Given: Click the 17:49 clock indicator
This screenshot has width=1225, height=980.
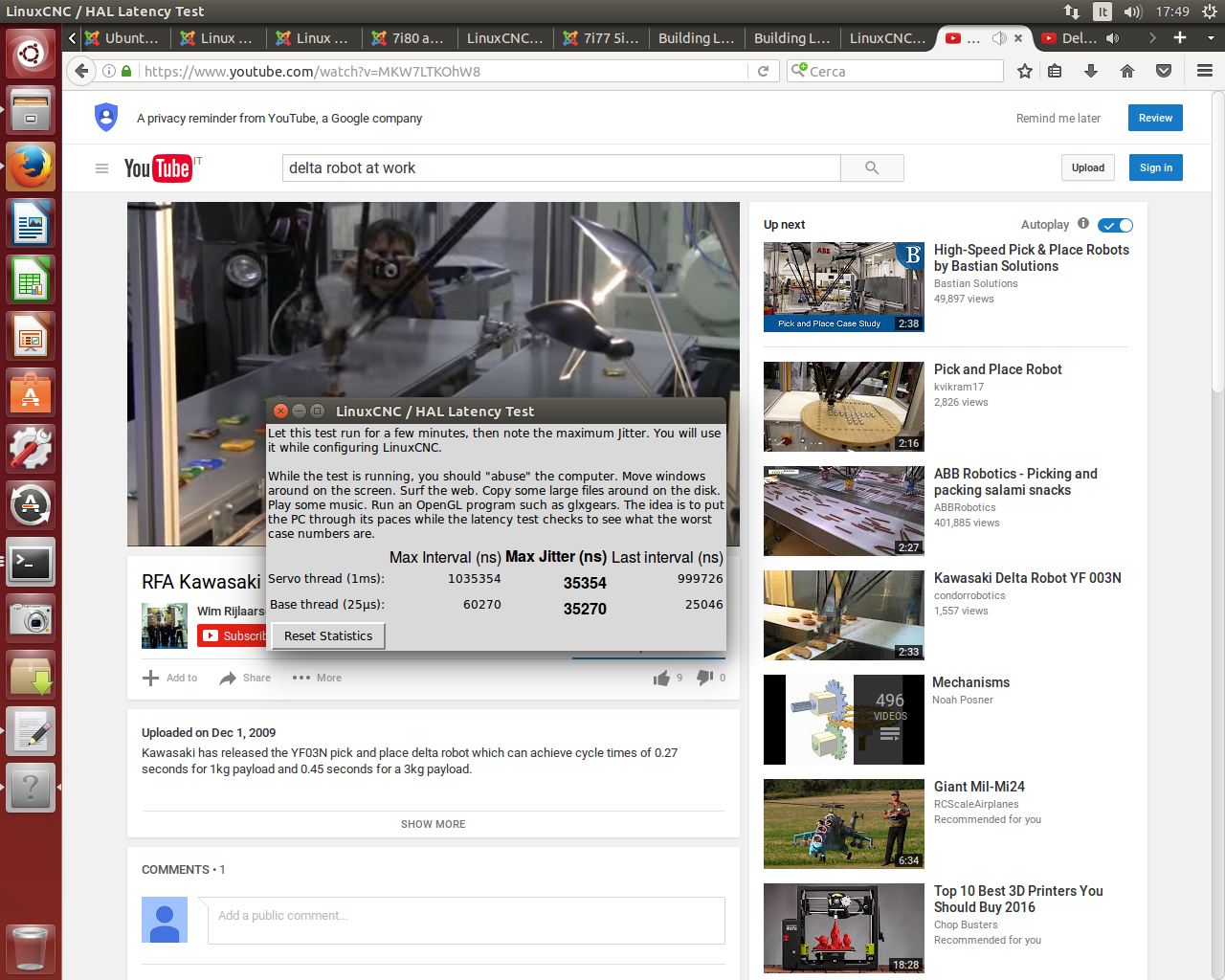Looking at the screenshot, I should click(x=1172, y=11).
